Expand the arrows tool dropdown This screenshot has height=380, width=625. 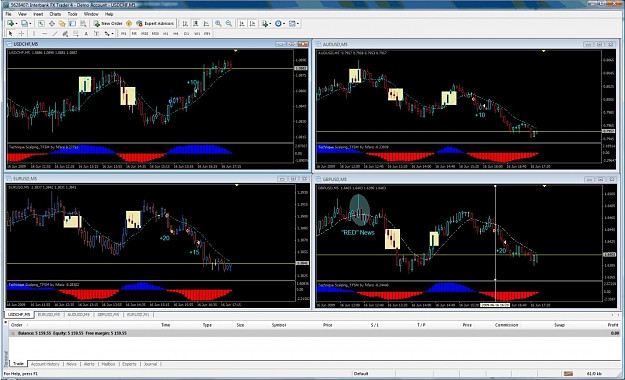[113, 34]
